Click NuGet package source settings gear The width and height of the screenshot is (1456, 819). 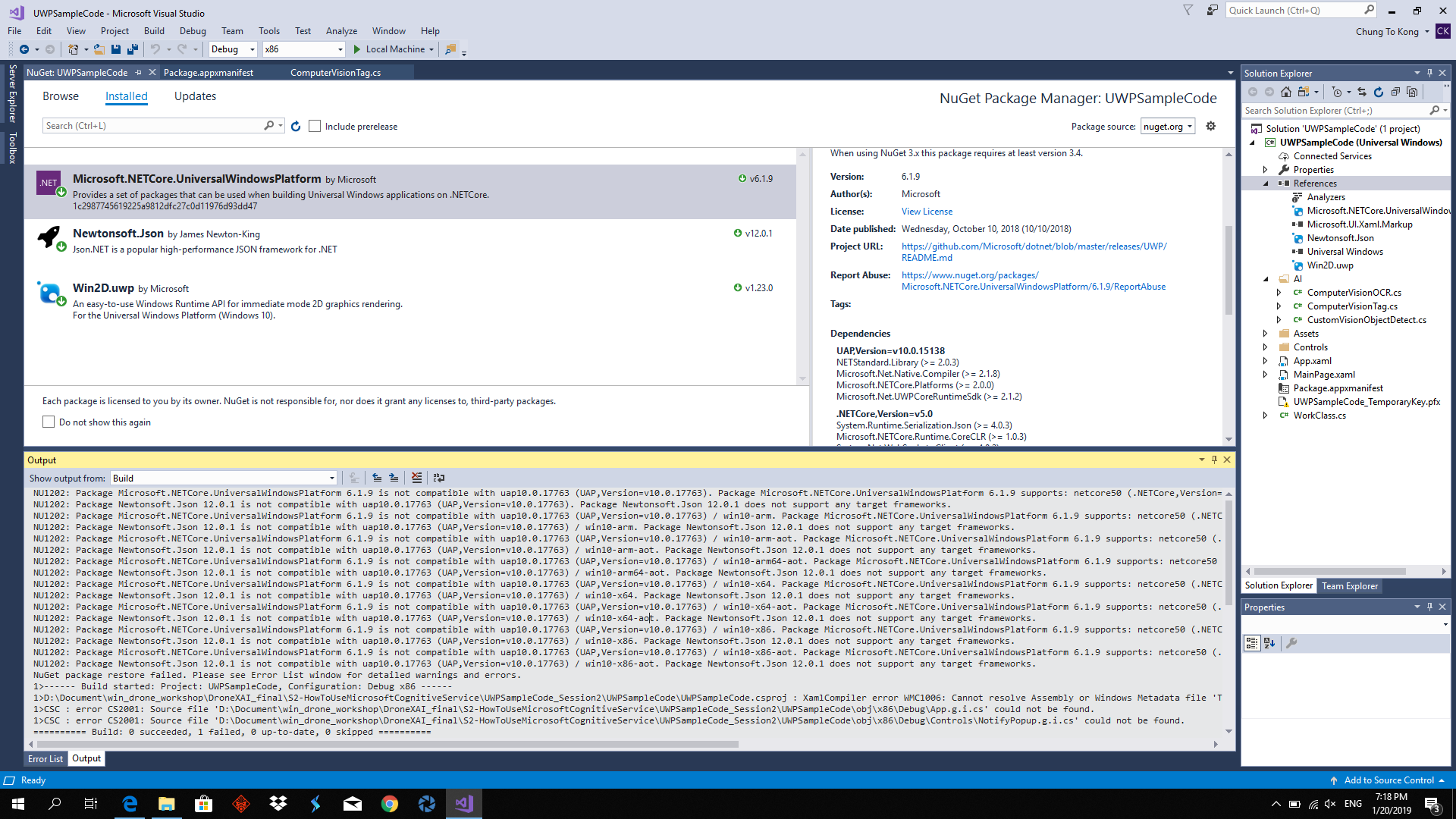1211,126
